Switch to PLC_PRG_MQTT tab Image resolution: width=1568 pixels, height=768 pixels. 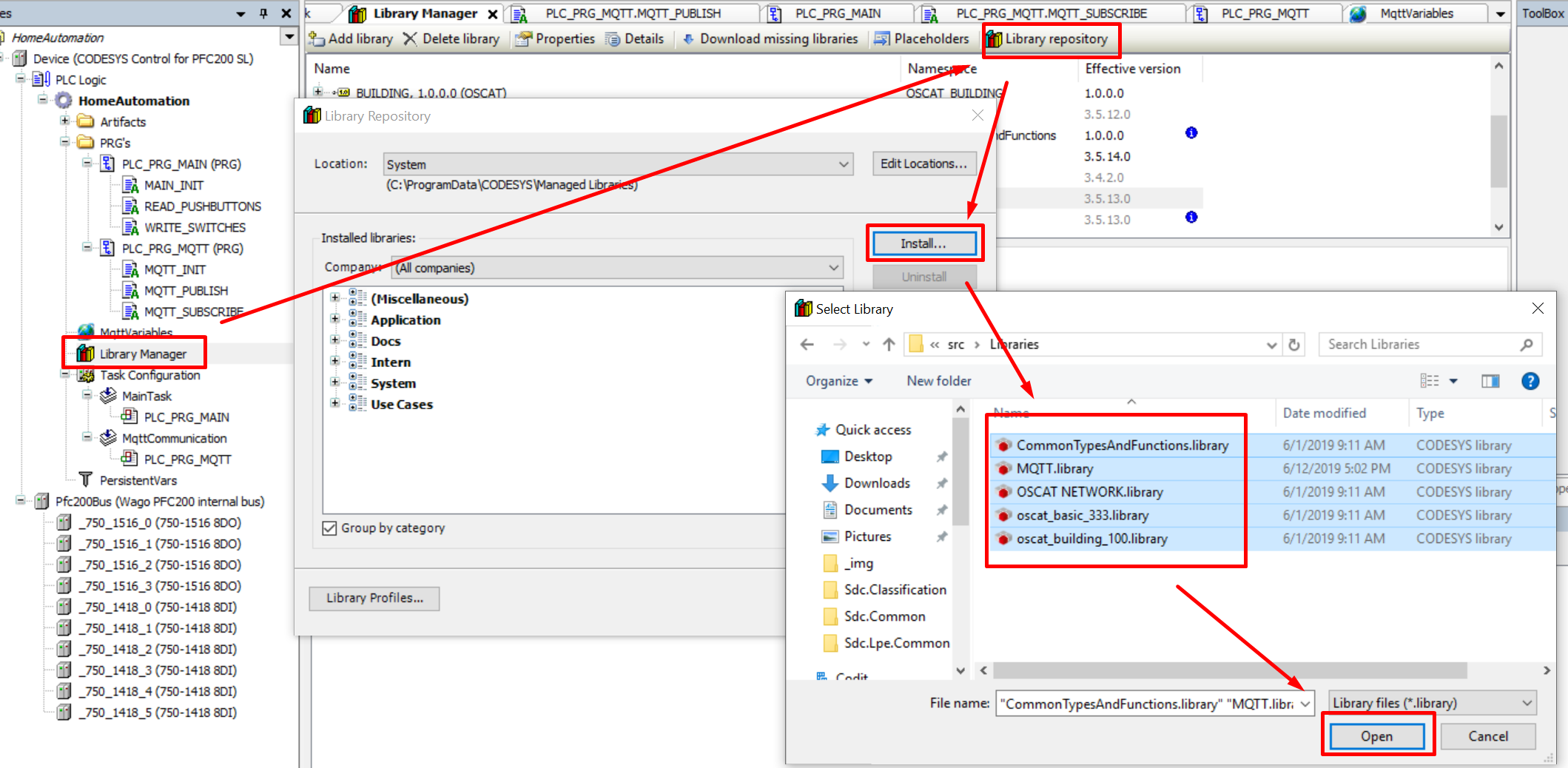(1265, 13)
